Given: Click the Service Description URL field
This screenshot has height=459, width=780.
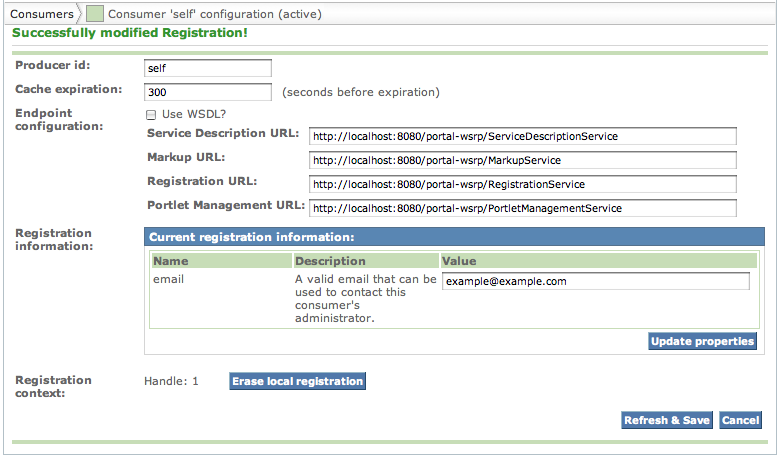Looking at the screenshot, I should (x=522, y=136).
